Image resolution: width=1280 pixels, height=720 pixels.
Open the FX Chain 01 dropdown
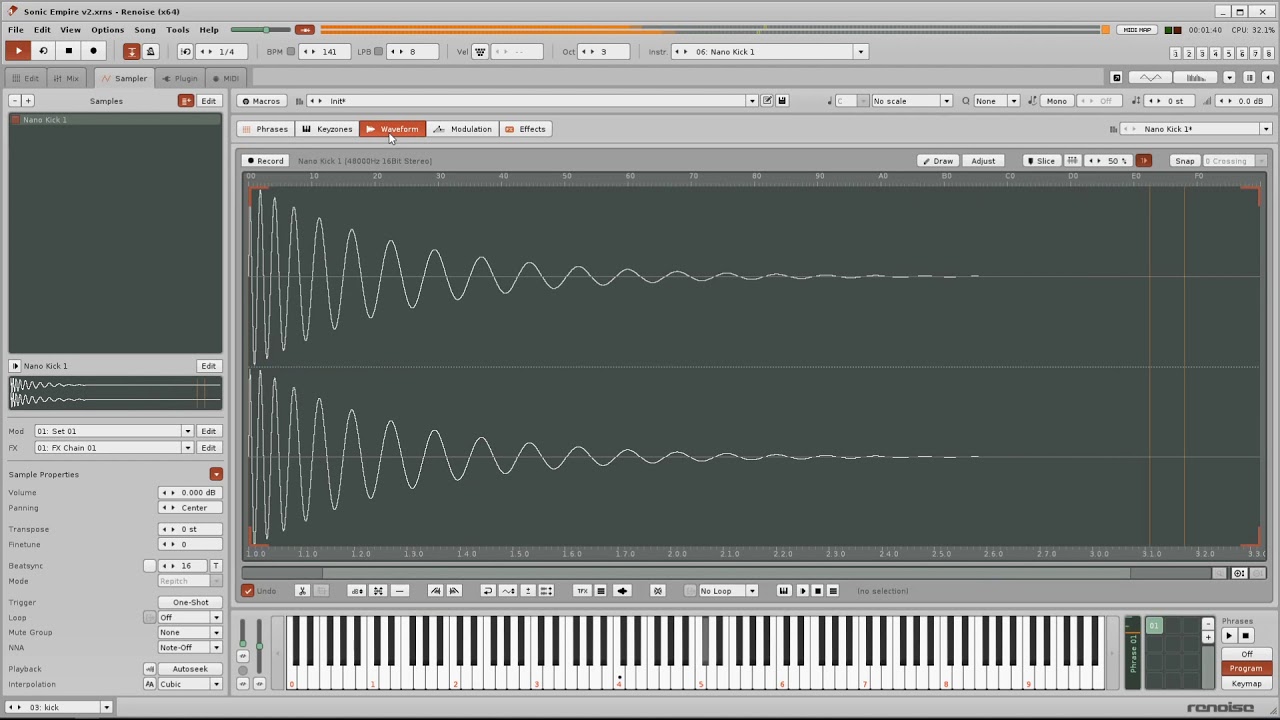click(114, 448)
